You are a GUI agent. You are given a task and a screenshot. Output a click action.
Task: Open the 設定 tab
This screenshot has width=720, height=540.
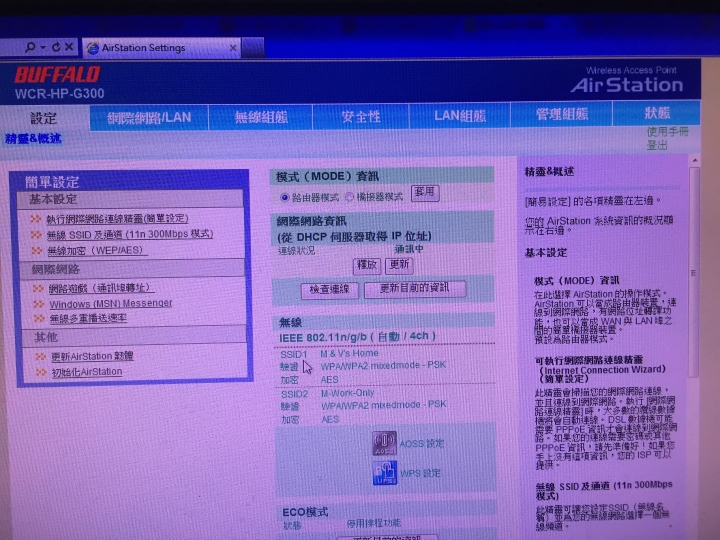coord(44,118)
